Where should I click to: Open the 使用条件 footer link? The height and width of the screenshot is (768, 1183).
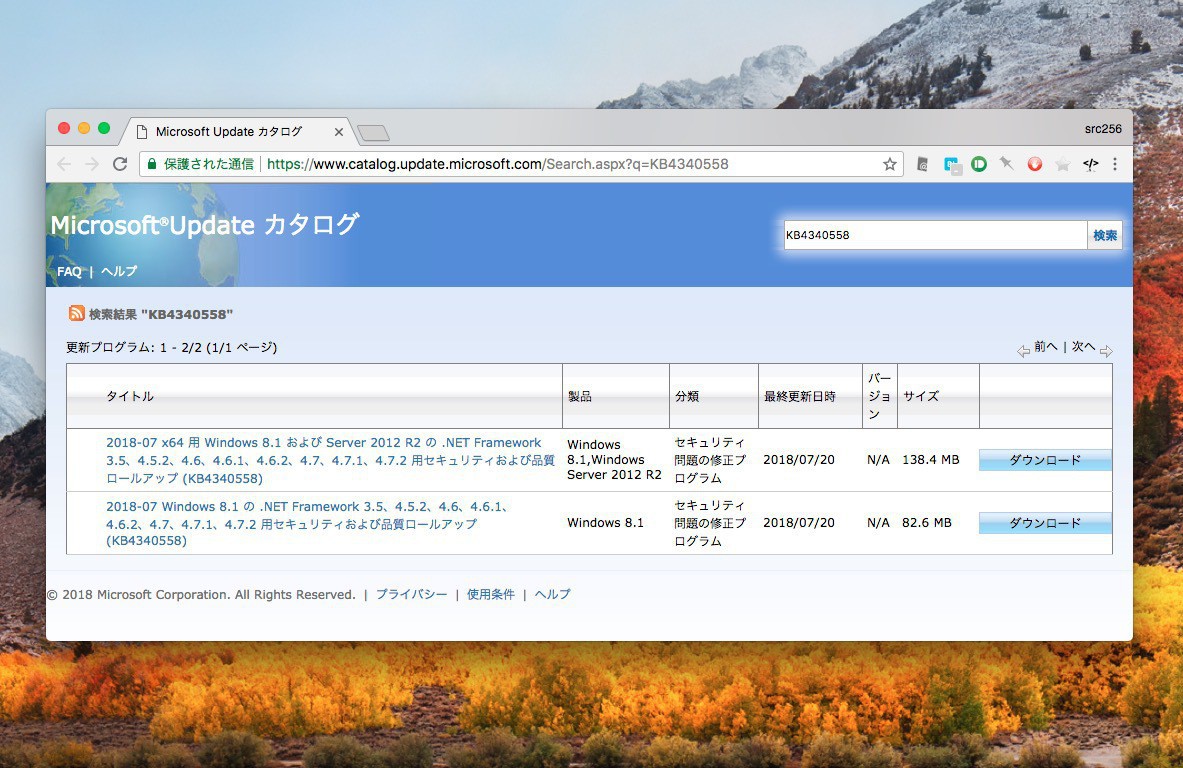click(x=490, y=594)
